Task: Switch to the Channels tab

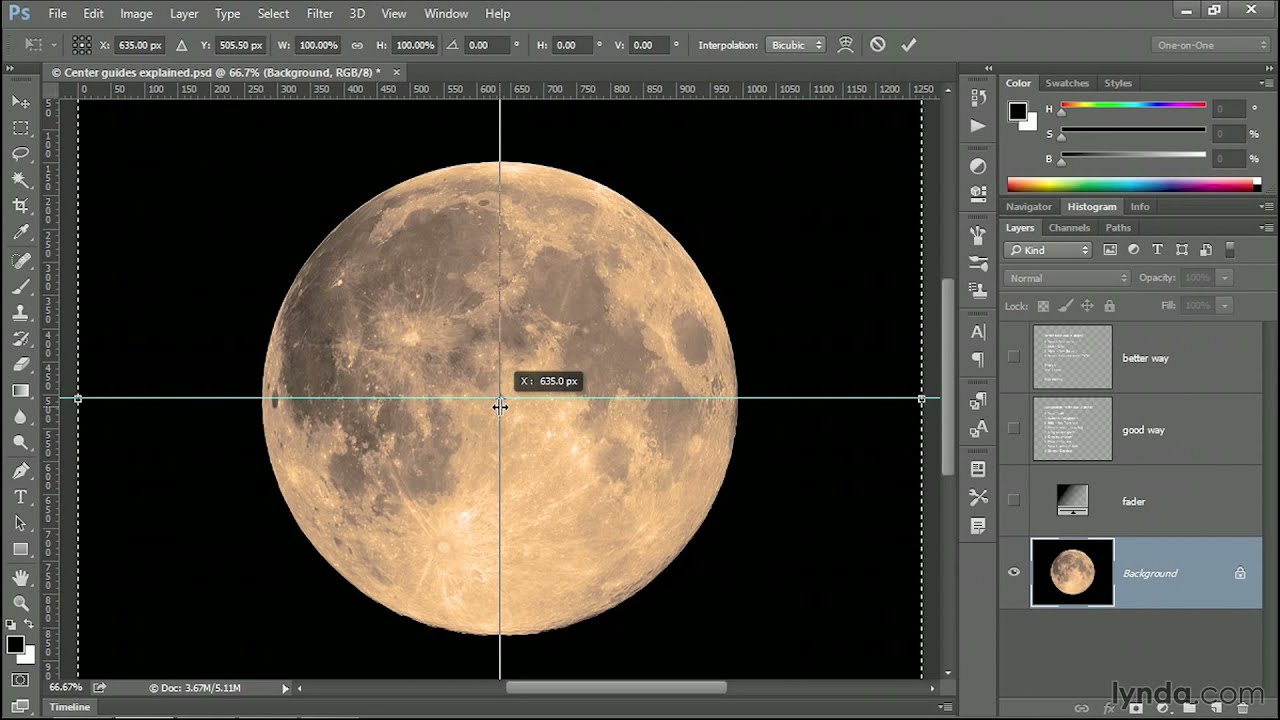Action: 1069,227
